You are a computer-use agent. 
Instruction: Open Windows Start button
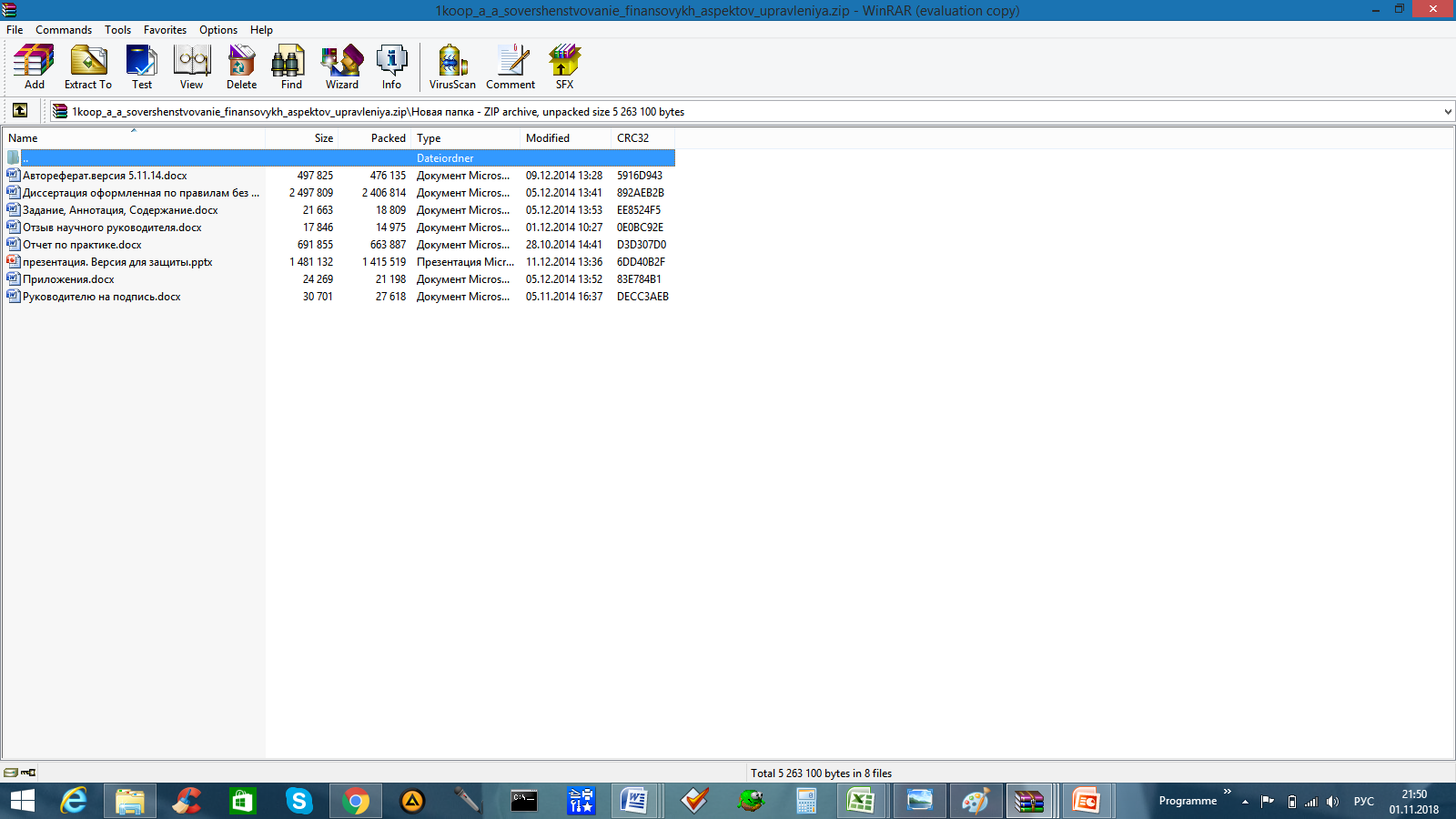(22, 801)
